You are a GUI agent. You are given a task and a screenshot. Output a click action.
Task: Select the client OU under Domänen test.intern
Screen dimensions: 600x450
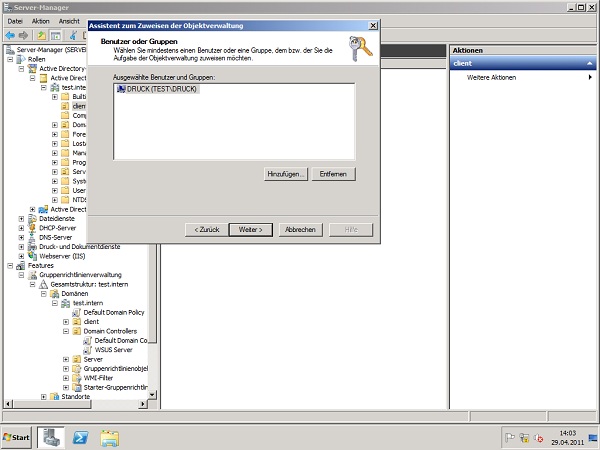(91, 322)
